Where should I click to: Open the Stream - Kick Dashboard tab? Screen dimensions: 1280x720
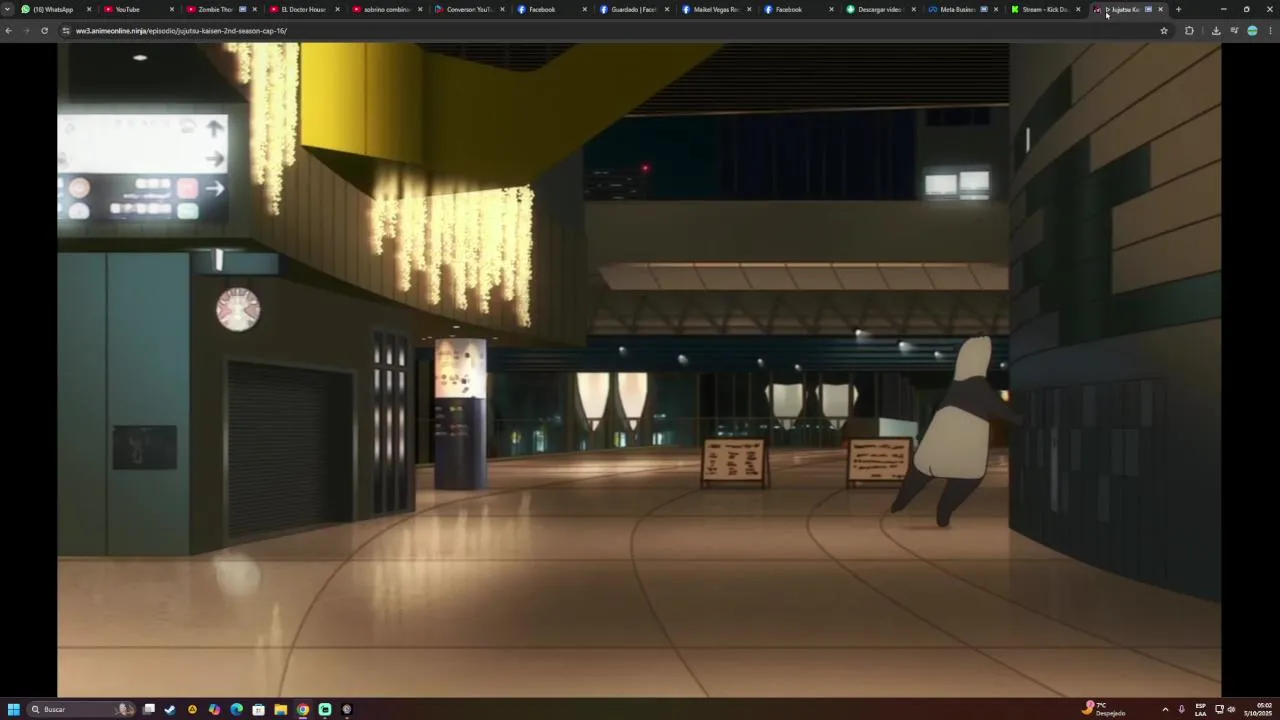tap(1045, 9)
